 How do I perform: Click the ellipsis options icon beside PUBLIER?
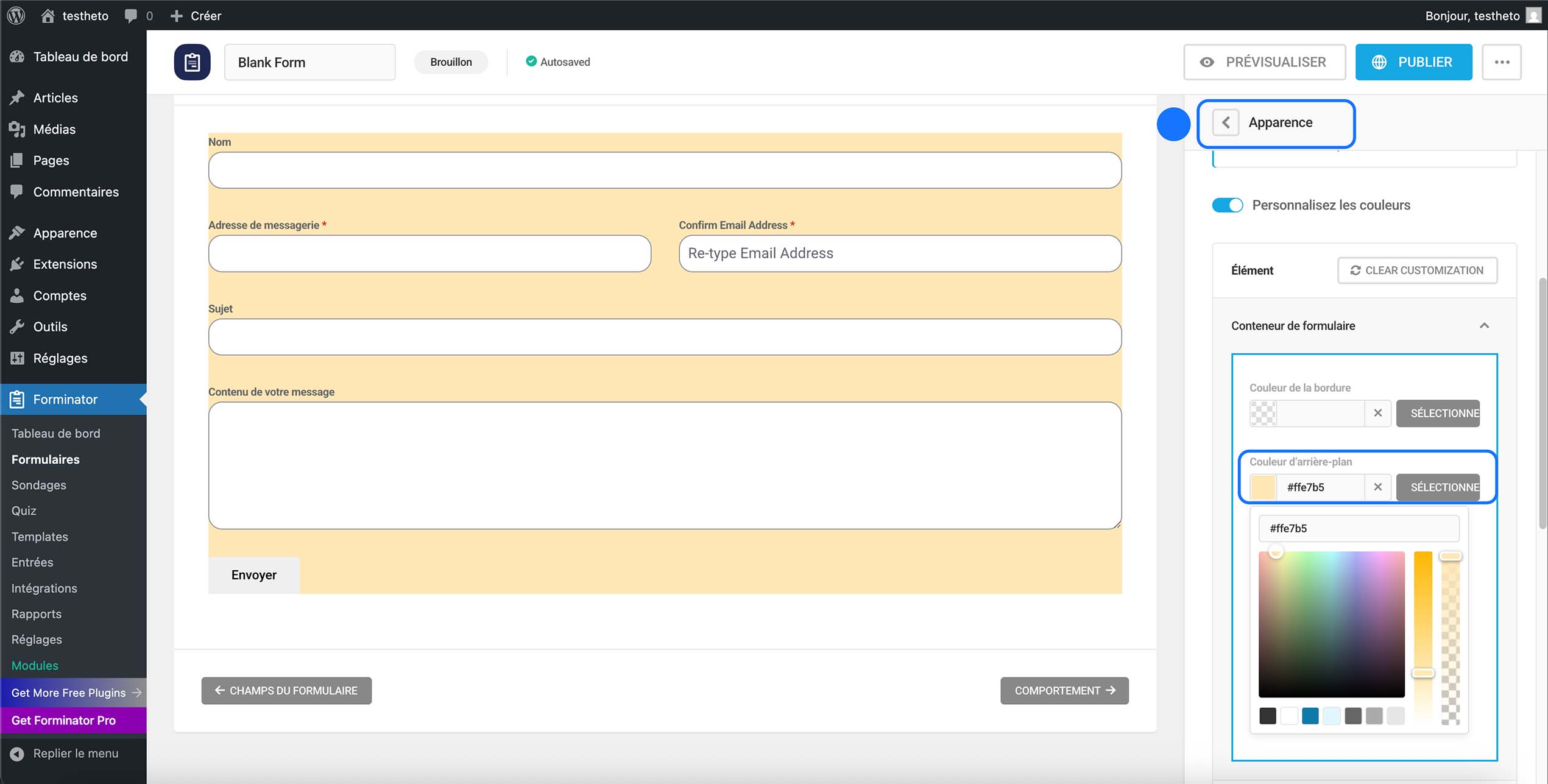point(1502,62)
